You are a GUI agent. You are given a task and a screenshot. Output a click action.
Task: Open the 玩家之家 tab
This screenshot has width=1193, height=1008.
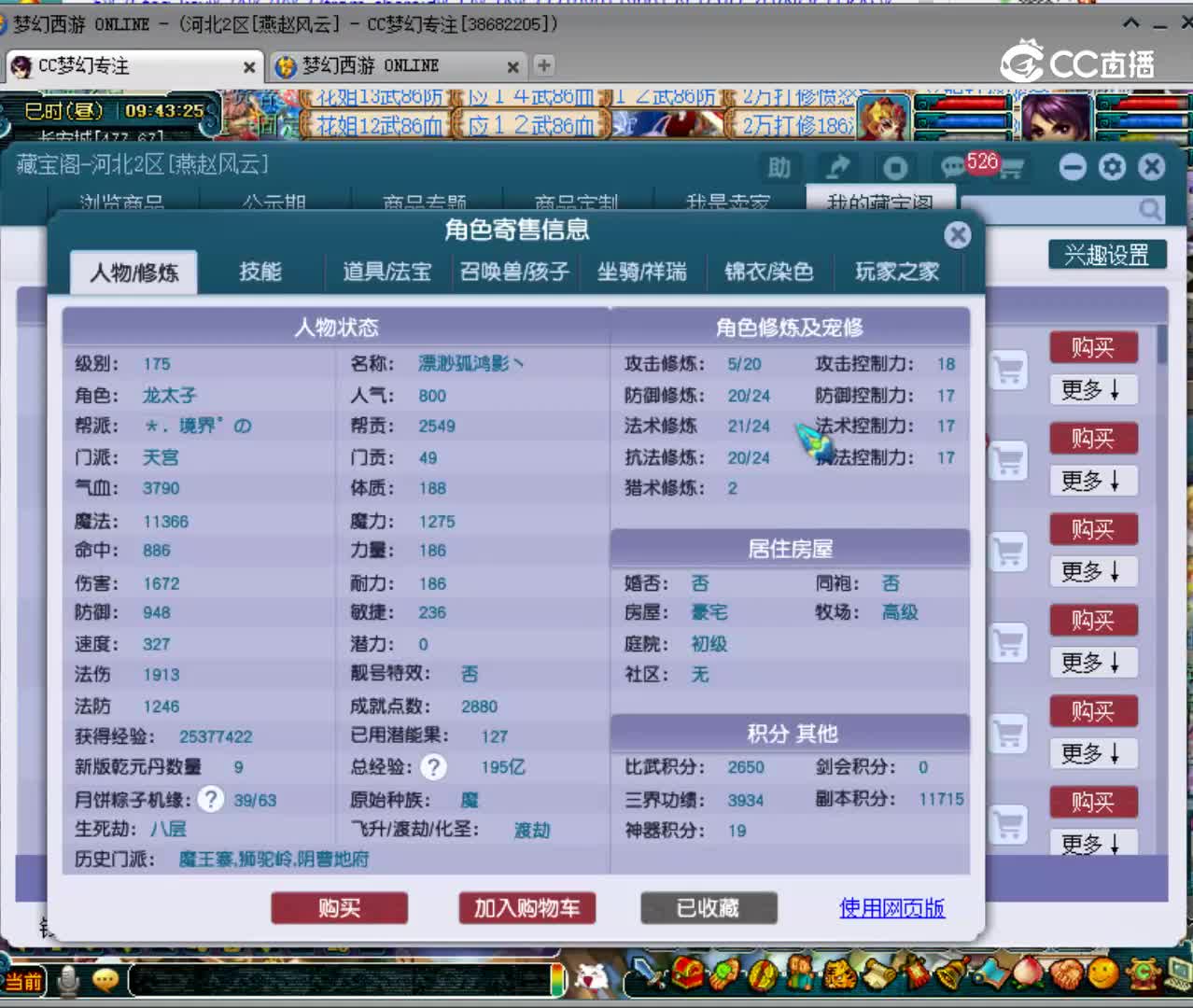[897, 272]
